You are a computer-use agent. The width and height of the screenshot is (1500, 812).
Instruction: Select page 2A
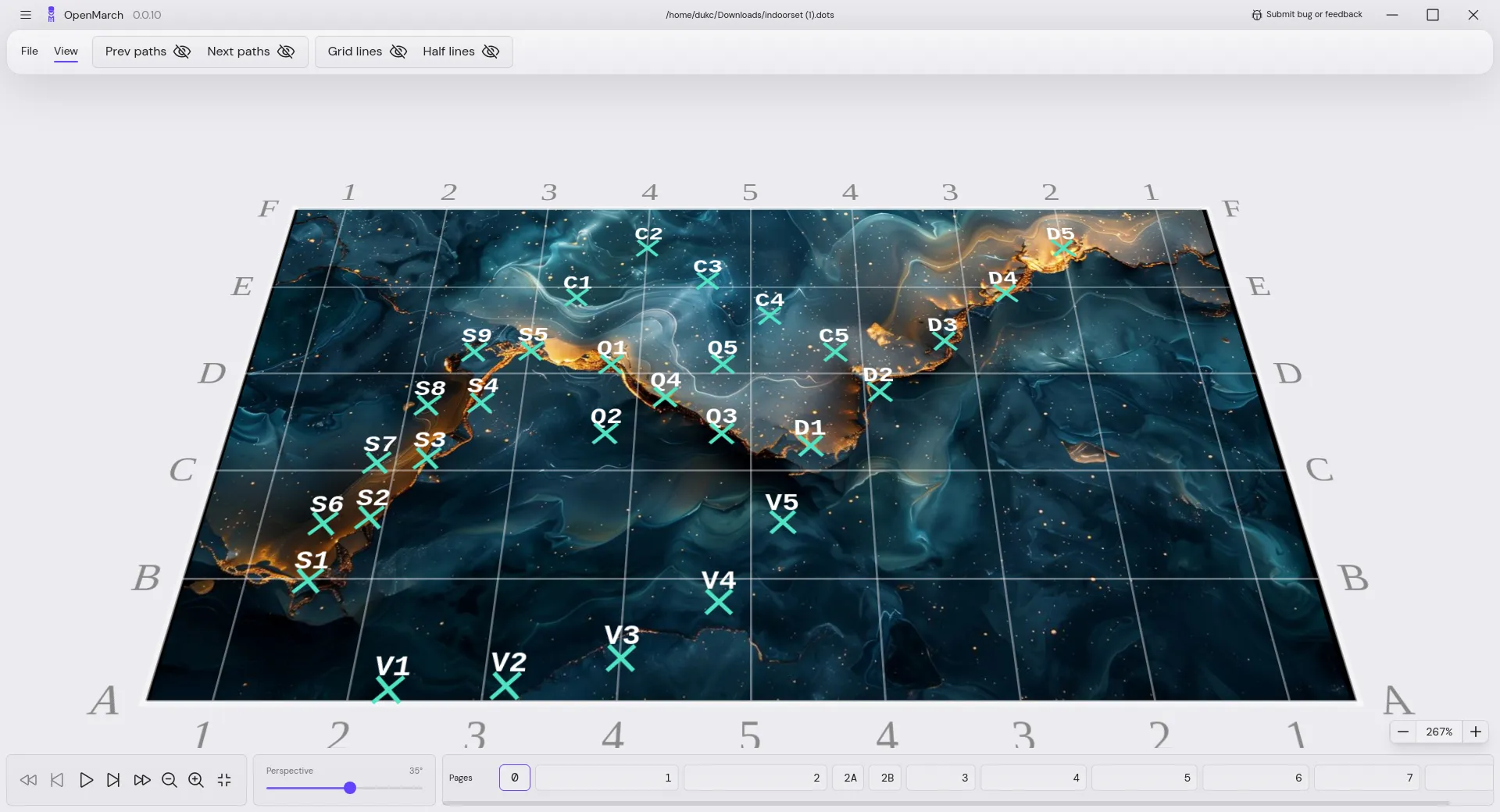(x=848, y=778)
